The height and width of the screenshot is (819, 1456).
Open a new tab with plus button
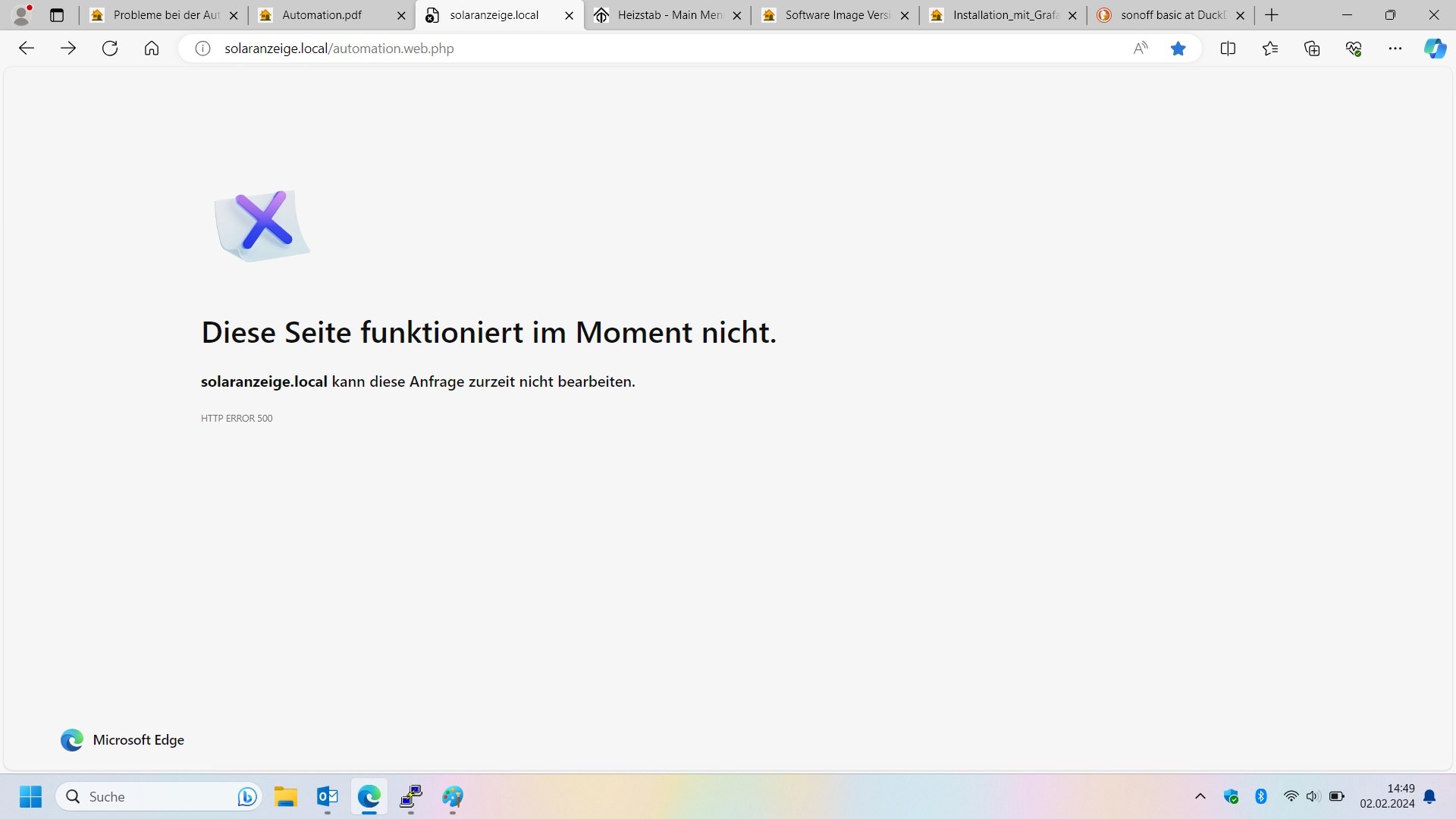1272,15
